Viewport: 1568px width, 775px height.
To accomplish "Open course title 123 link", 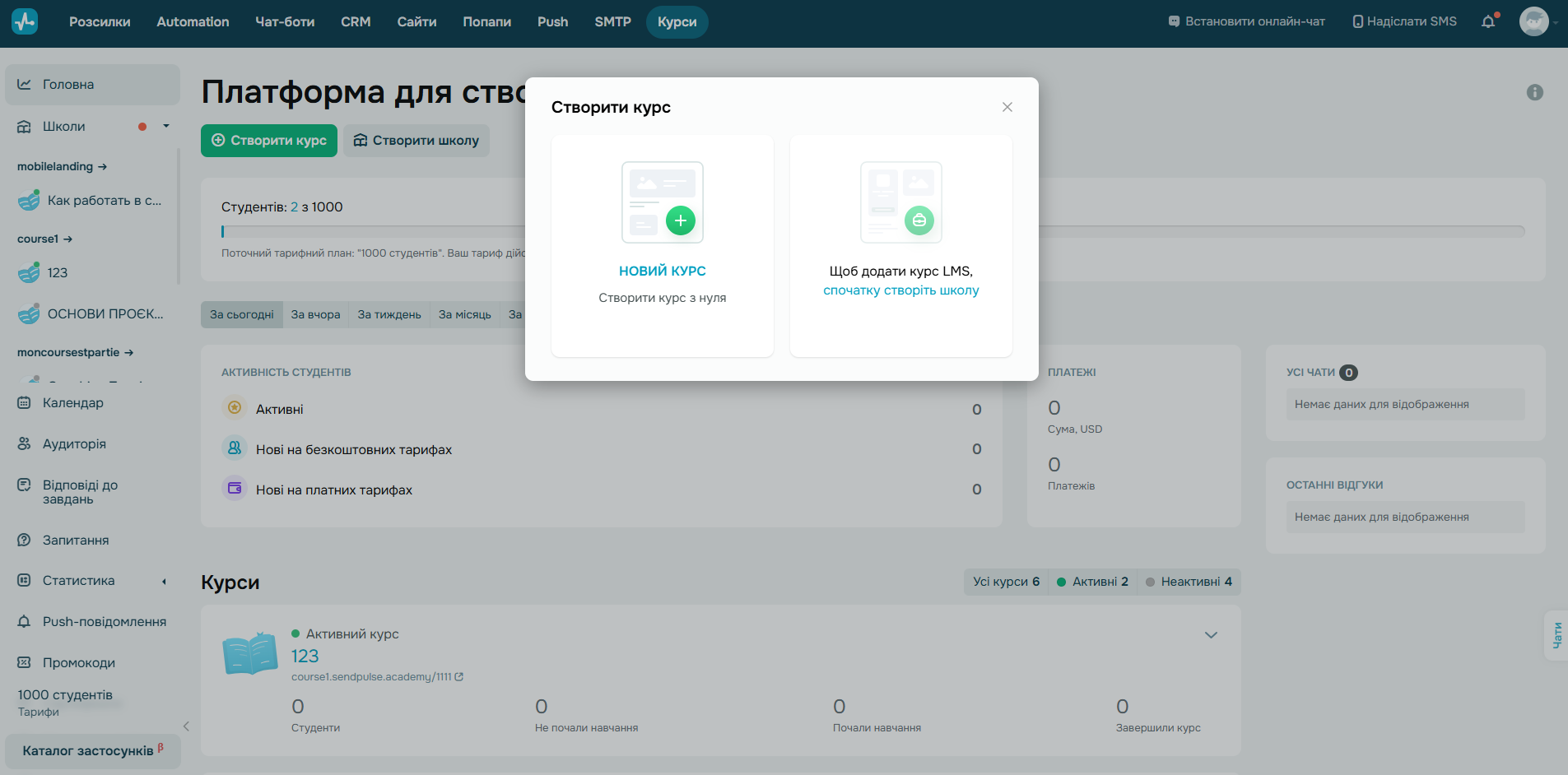I will click(305, 656).
